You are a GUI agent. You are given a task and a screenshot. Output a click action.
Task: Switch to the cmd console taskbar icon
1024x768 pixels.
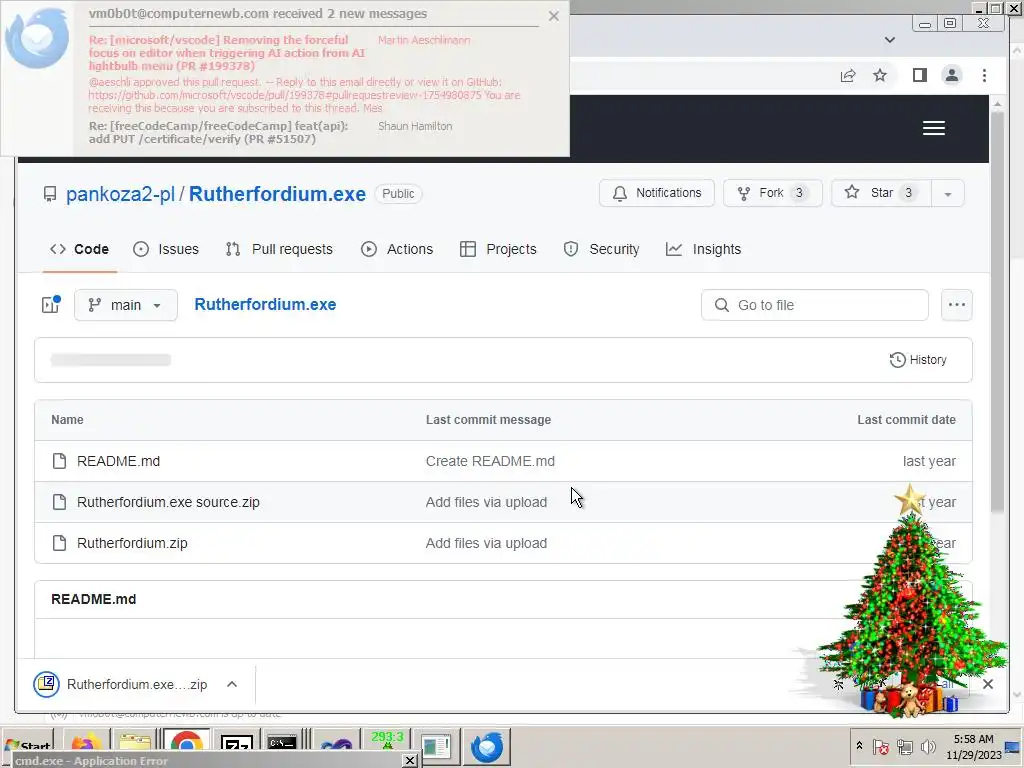point(283,744)
